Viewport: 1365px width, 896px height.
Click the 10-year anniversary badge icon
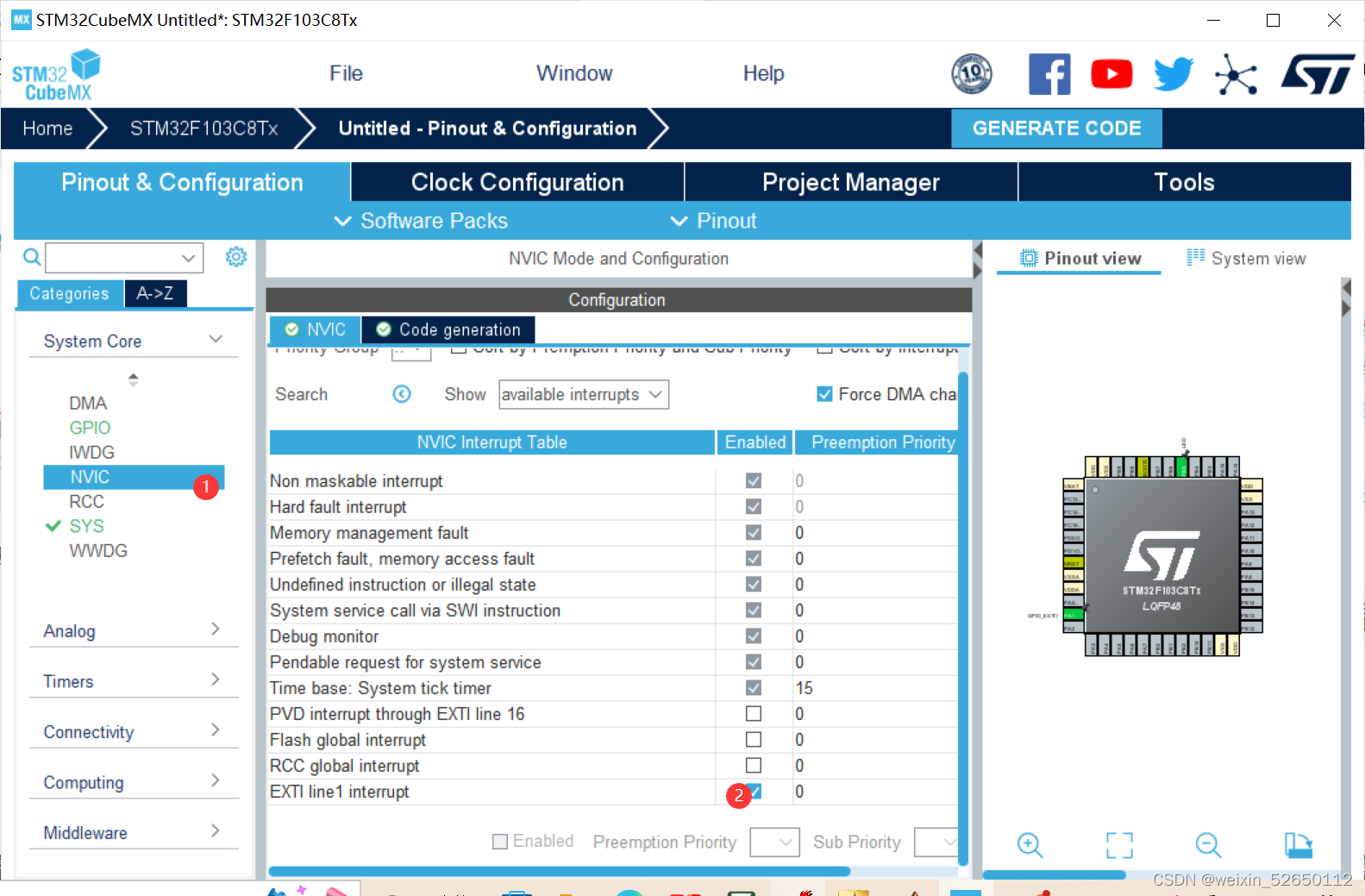(972, 74)
